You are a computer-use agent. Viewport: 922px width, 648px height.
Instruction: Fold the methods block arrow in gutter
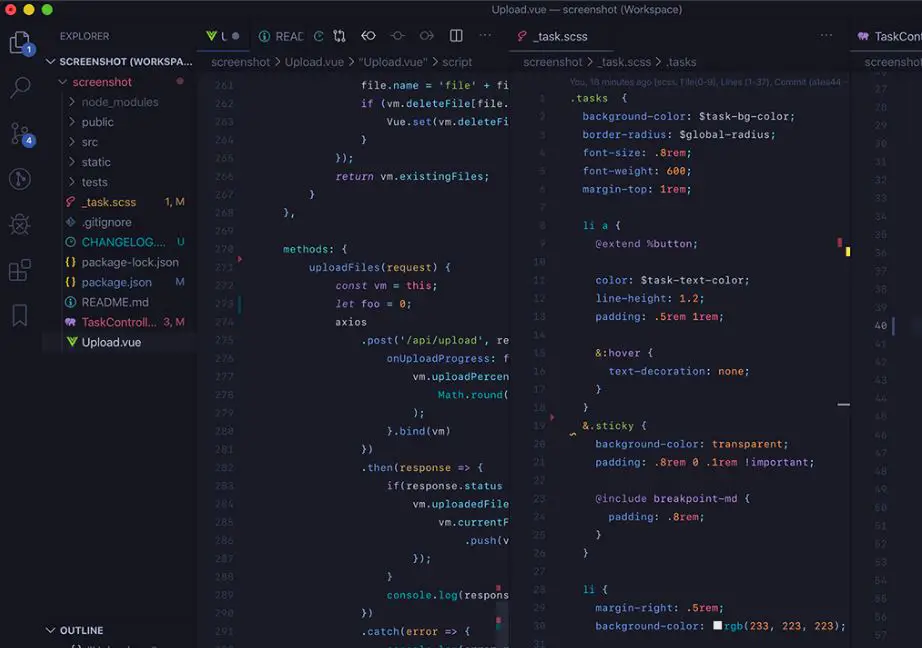coord(239,258)
